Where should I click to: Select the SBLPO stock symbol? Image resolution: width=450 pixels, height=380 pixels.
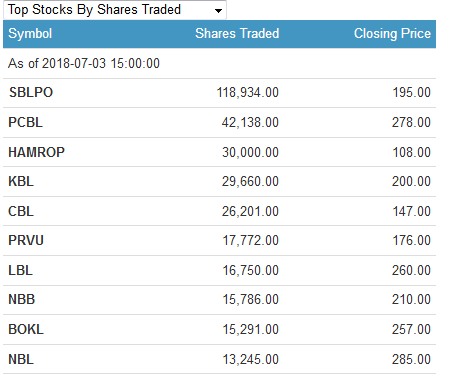[x=31, y=93]
